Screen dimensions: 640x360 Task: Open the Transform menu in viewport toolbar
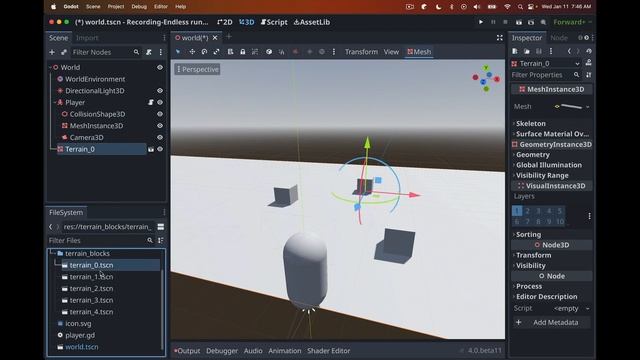361,52
